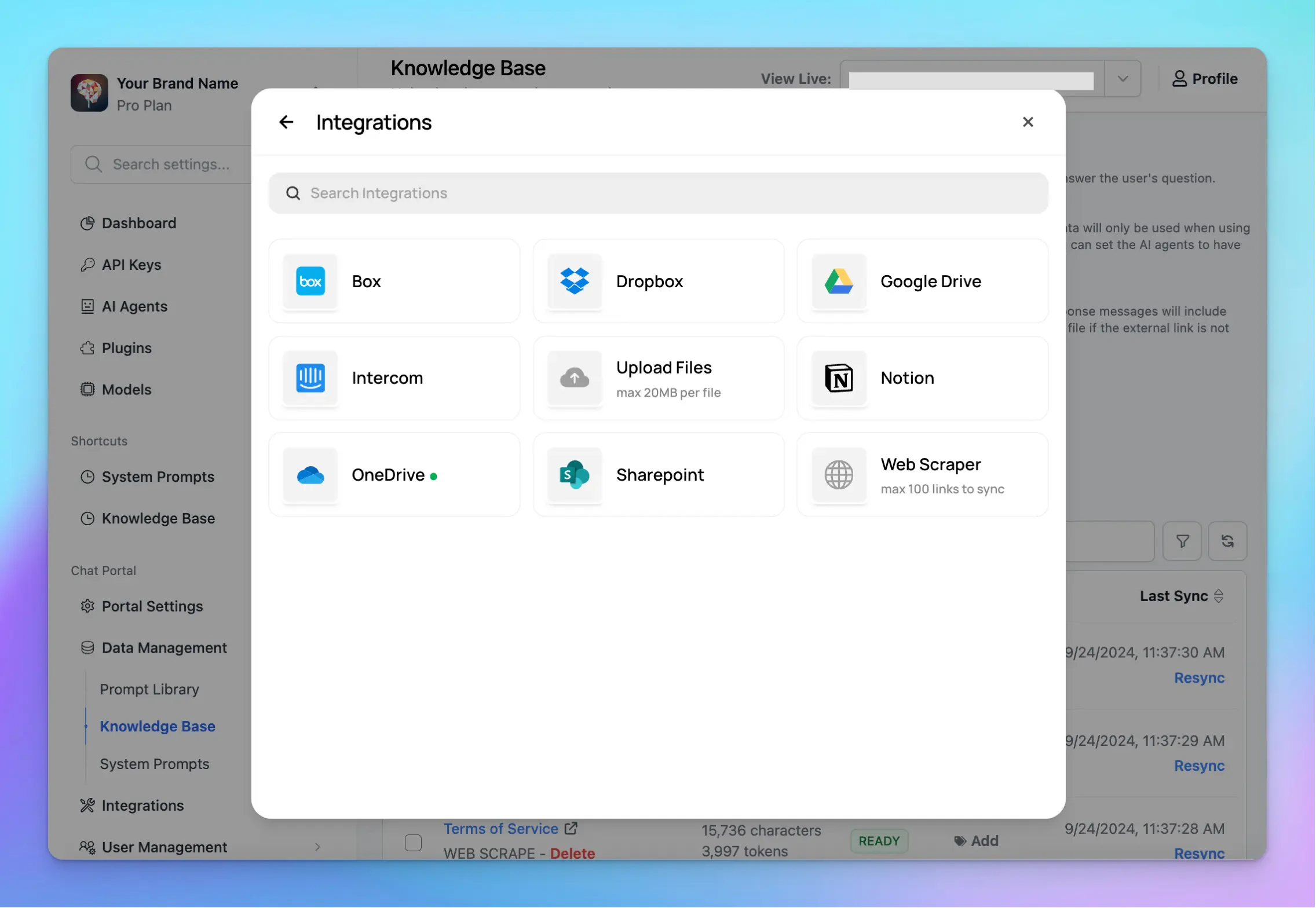This screenshot has height=908, width=1316.
Task: Click the AI Agents icon
Action: [87, 307]
